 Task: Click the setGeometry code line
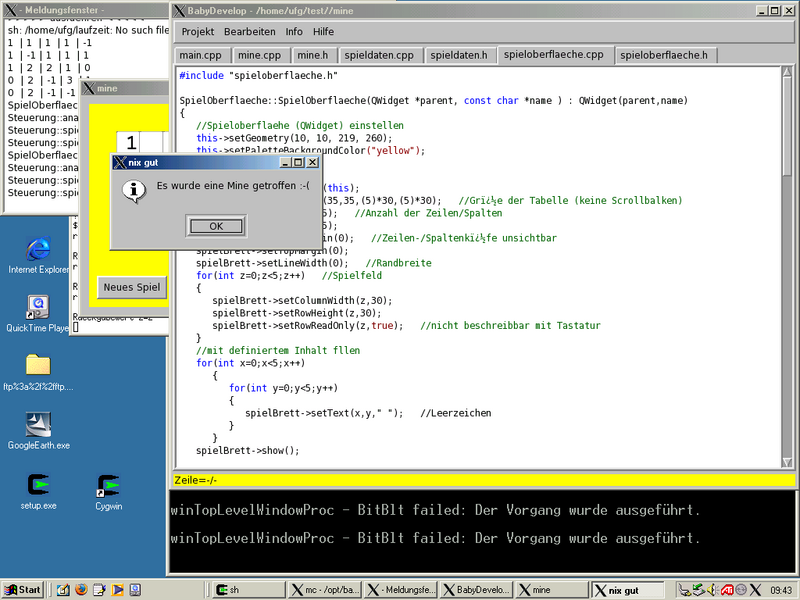(294, 138)
